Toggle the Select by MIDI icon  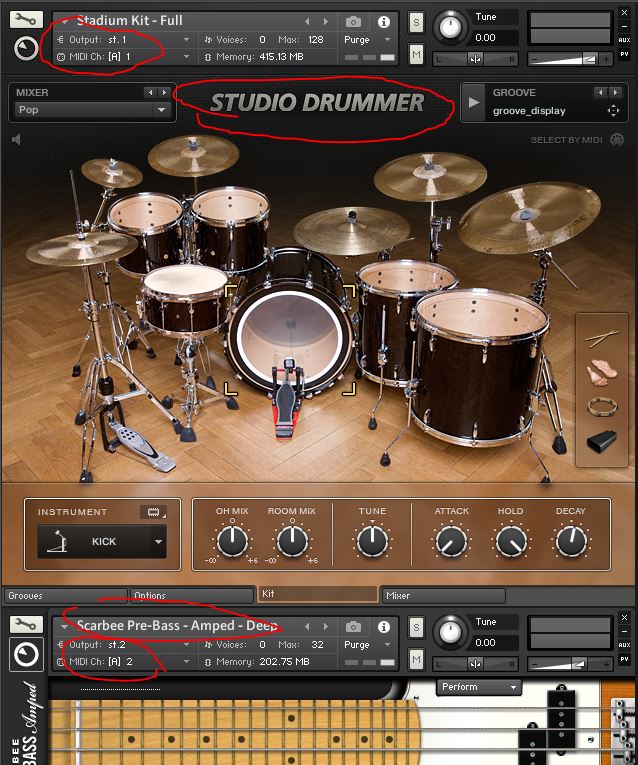coord(617,140)
